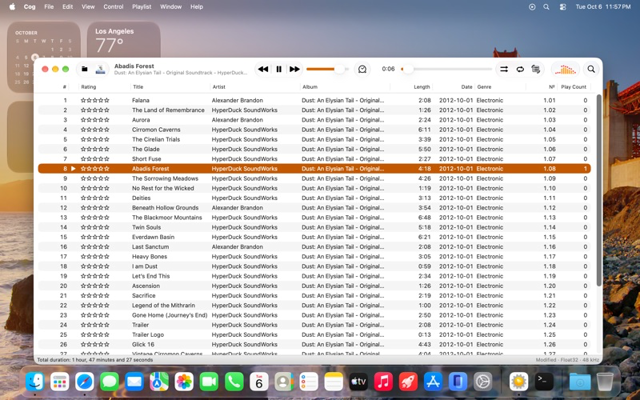The height and width of the screenshot is (400, 640).
Task: Sort playlist by the Play Count header
Action: 573,87
